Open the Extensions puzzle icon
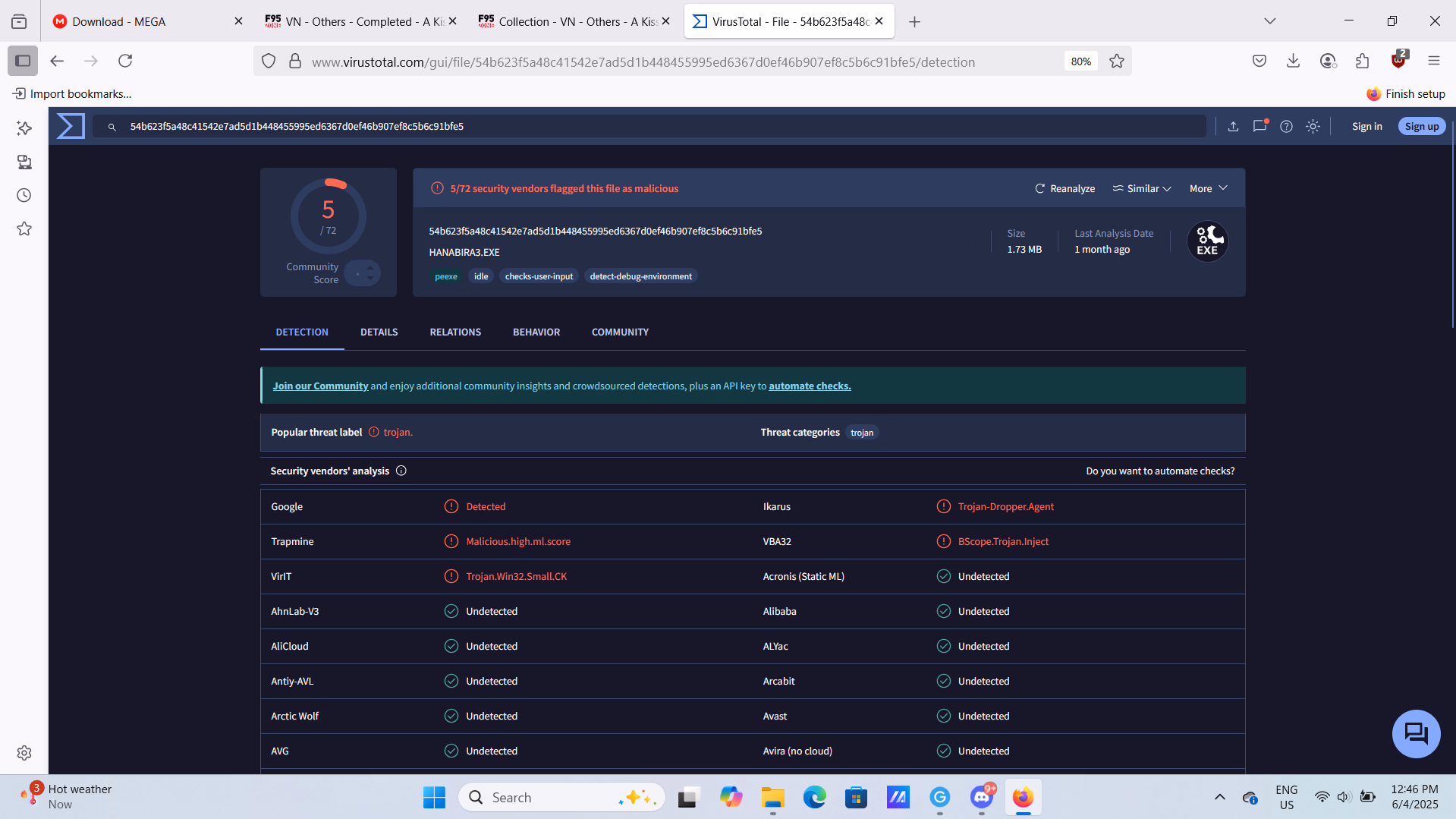1456x819 pixels. [x=1363, y=61]
